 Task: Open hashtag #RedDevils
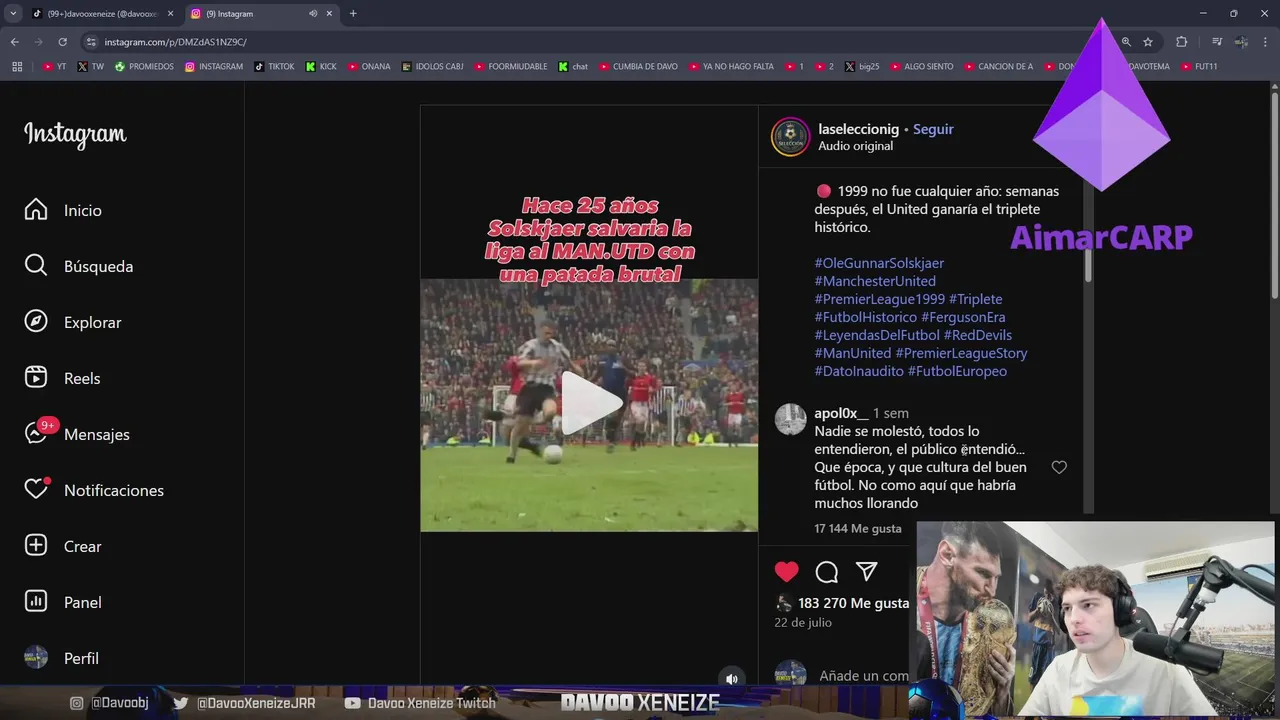[978, 335]
